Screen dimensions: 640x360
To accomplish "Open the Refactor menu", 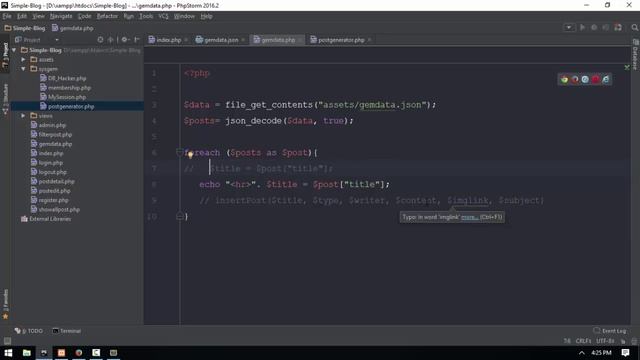I will (107, 16).
